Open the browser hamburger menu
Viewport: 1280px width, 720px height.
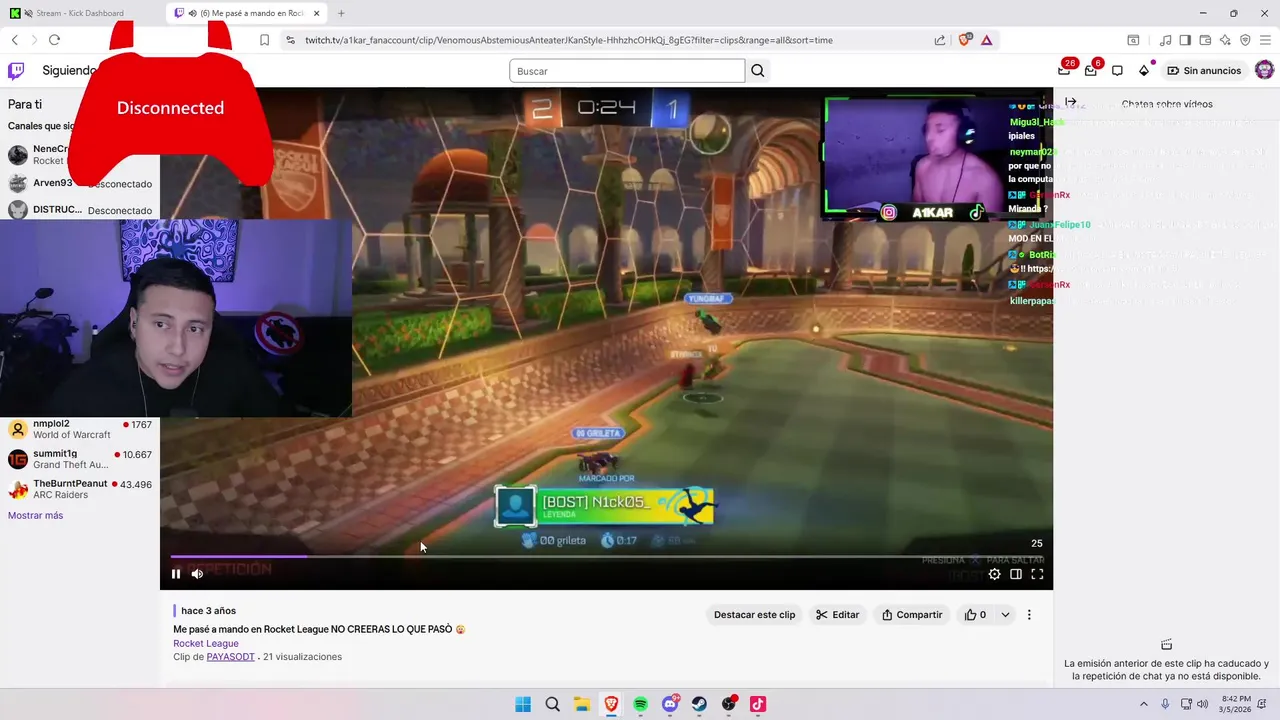pyautogui.click(x=1265, y=40)
